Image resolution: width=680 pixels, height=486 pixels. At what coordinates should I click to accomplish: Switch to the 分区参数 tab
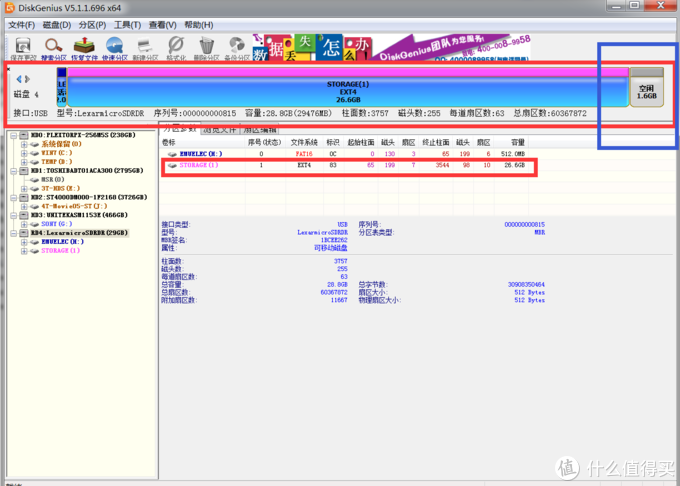(180, 129)
